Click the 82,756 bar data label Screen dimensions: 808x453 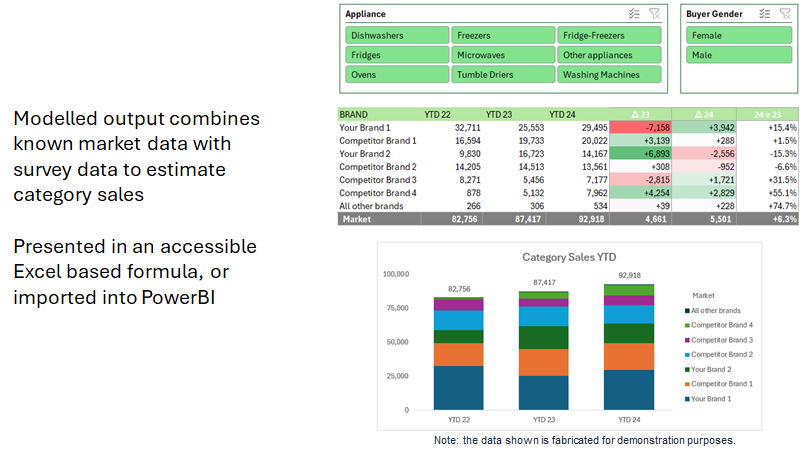tap(459, 289)
